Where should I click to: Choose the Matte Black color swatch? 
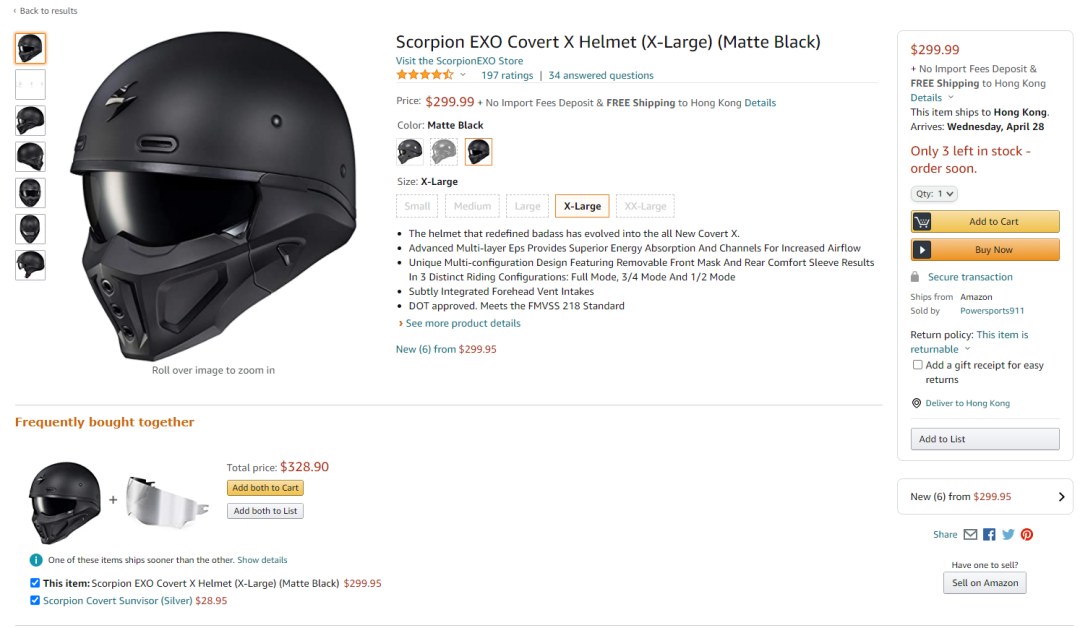pyautogui.click(x=478, y=151)
